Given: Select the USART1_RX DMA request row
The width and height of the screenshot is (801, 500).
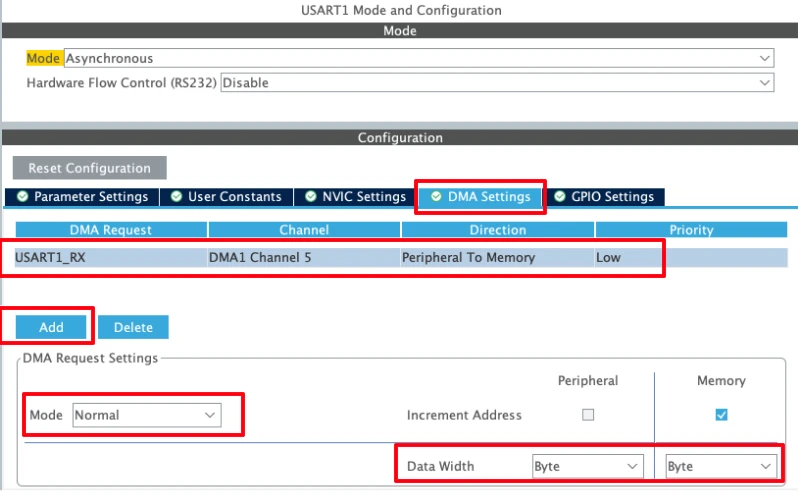Looking at the screenshot, I should 60,258.
